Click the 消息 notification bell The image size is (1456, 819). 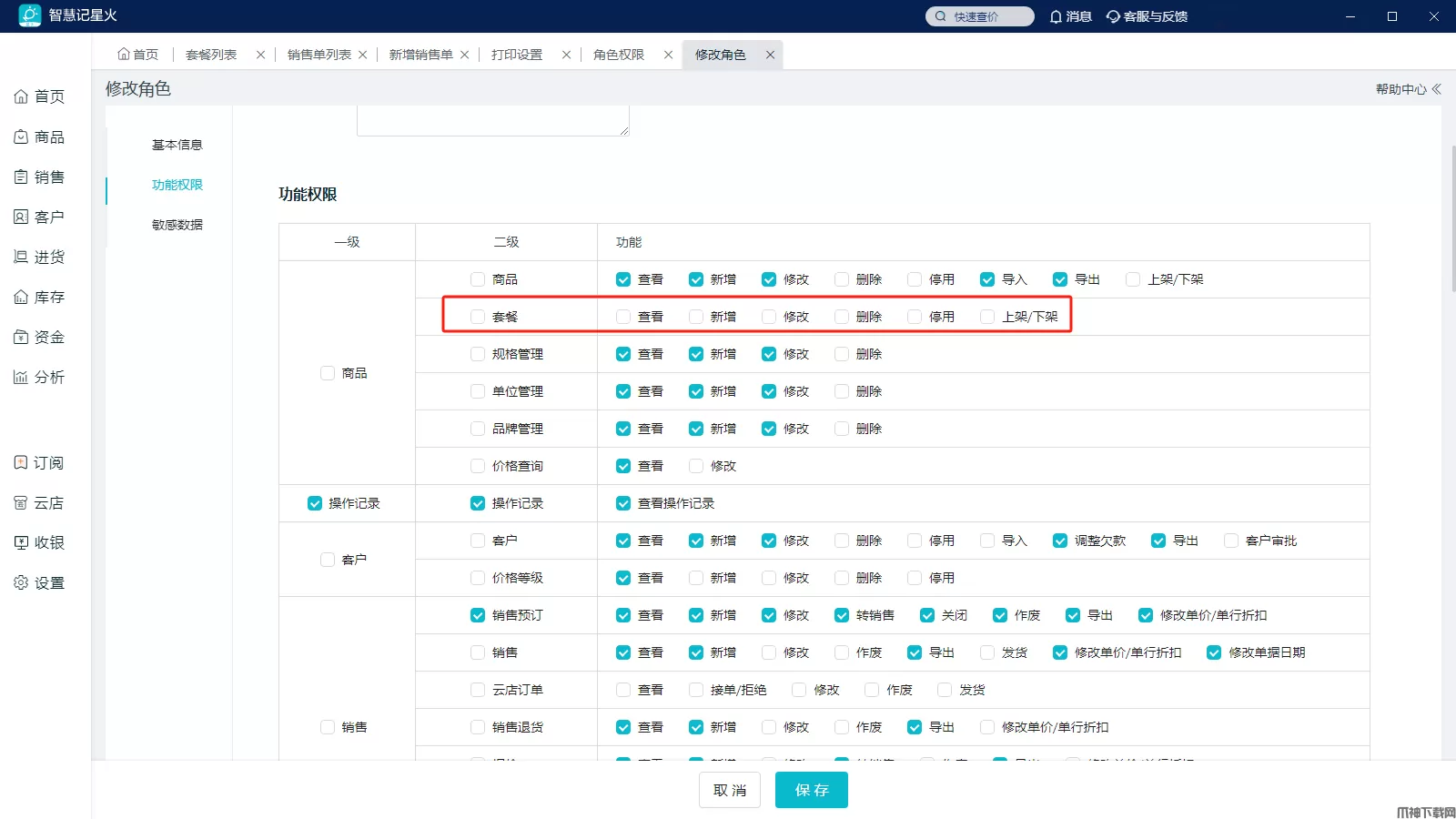[1070, 16]
